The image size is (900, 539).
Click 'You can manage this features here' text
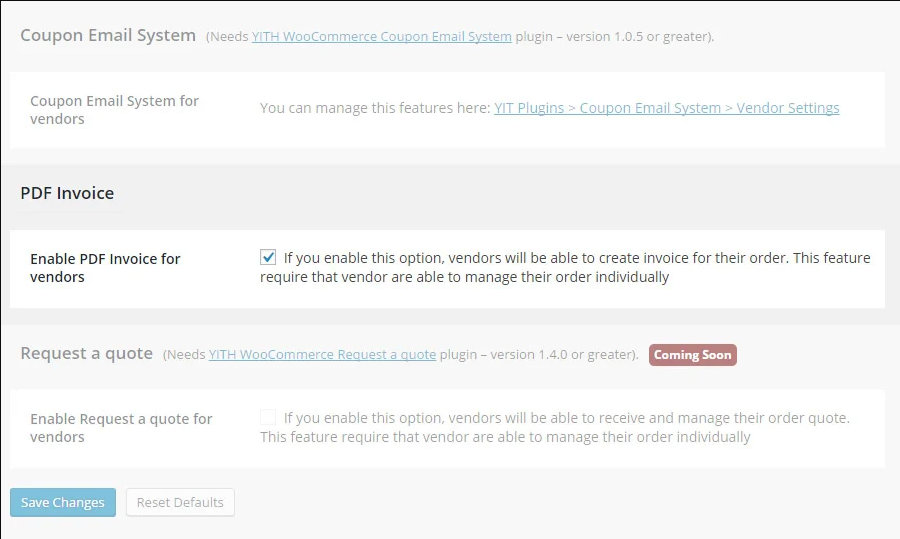[x=375, y=108]
